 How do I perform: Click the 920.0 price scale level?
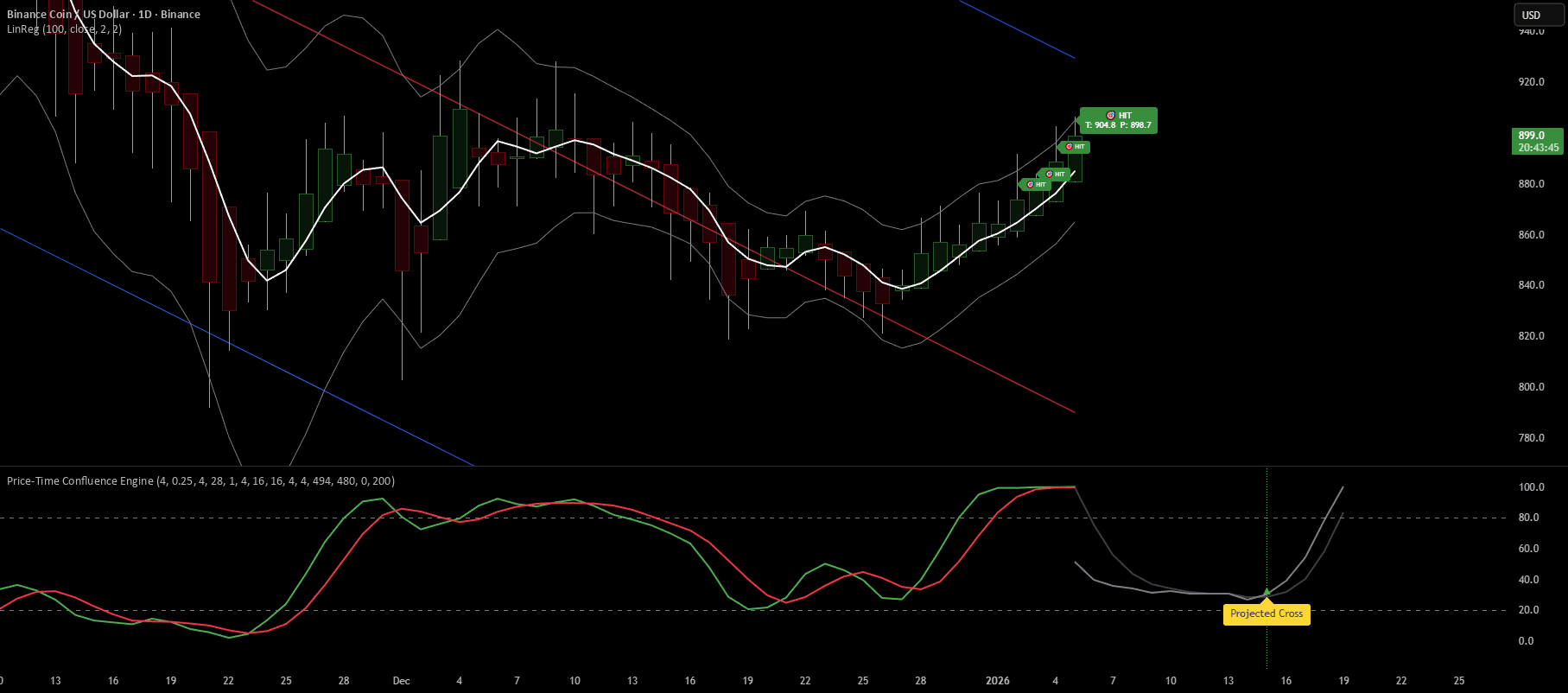pos(1532,82)
